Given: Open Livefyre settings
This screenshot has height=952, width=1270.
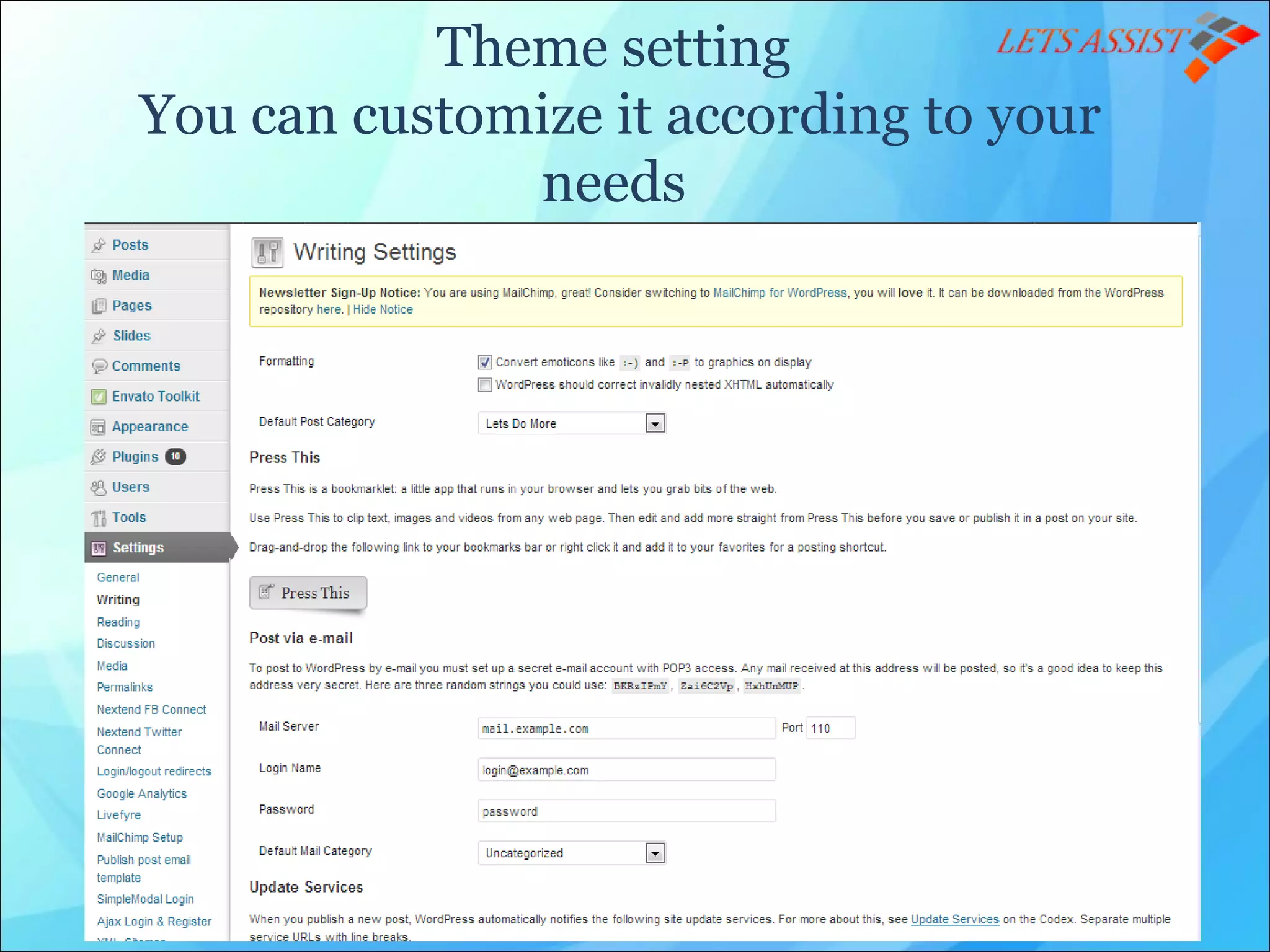Looking at the screenshot, I should tap(118, 815).
